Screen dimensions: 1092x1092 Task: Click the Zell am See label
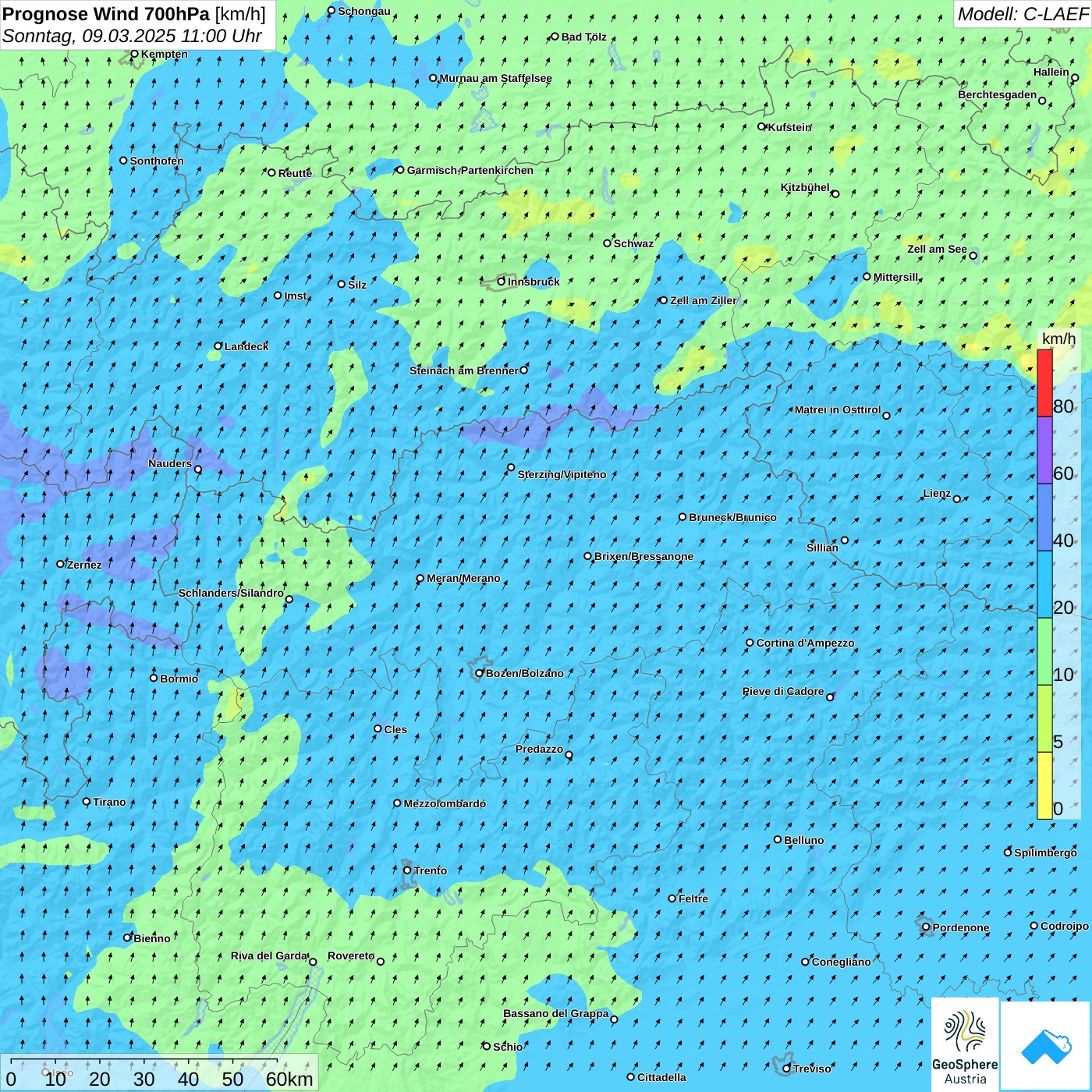937,249
